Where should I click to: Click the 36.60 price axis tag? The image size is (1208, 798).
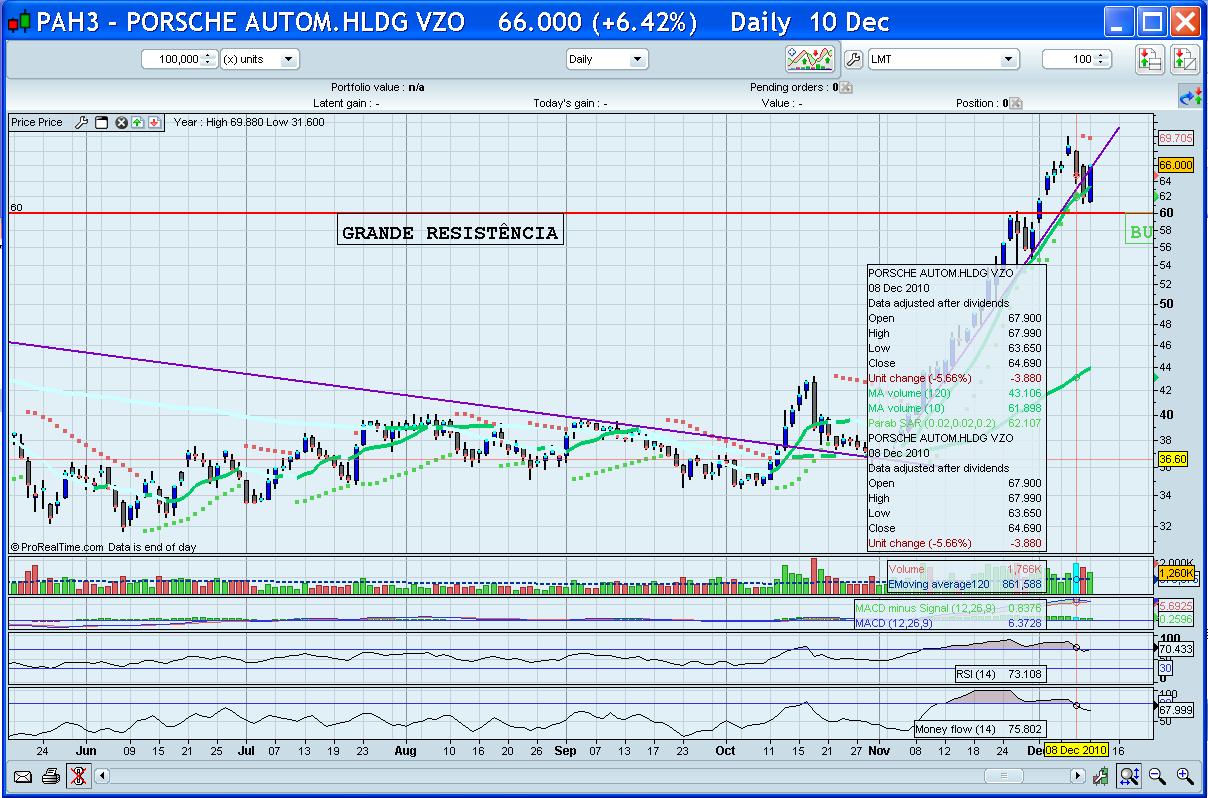(1172, 459)
